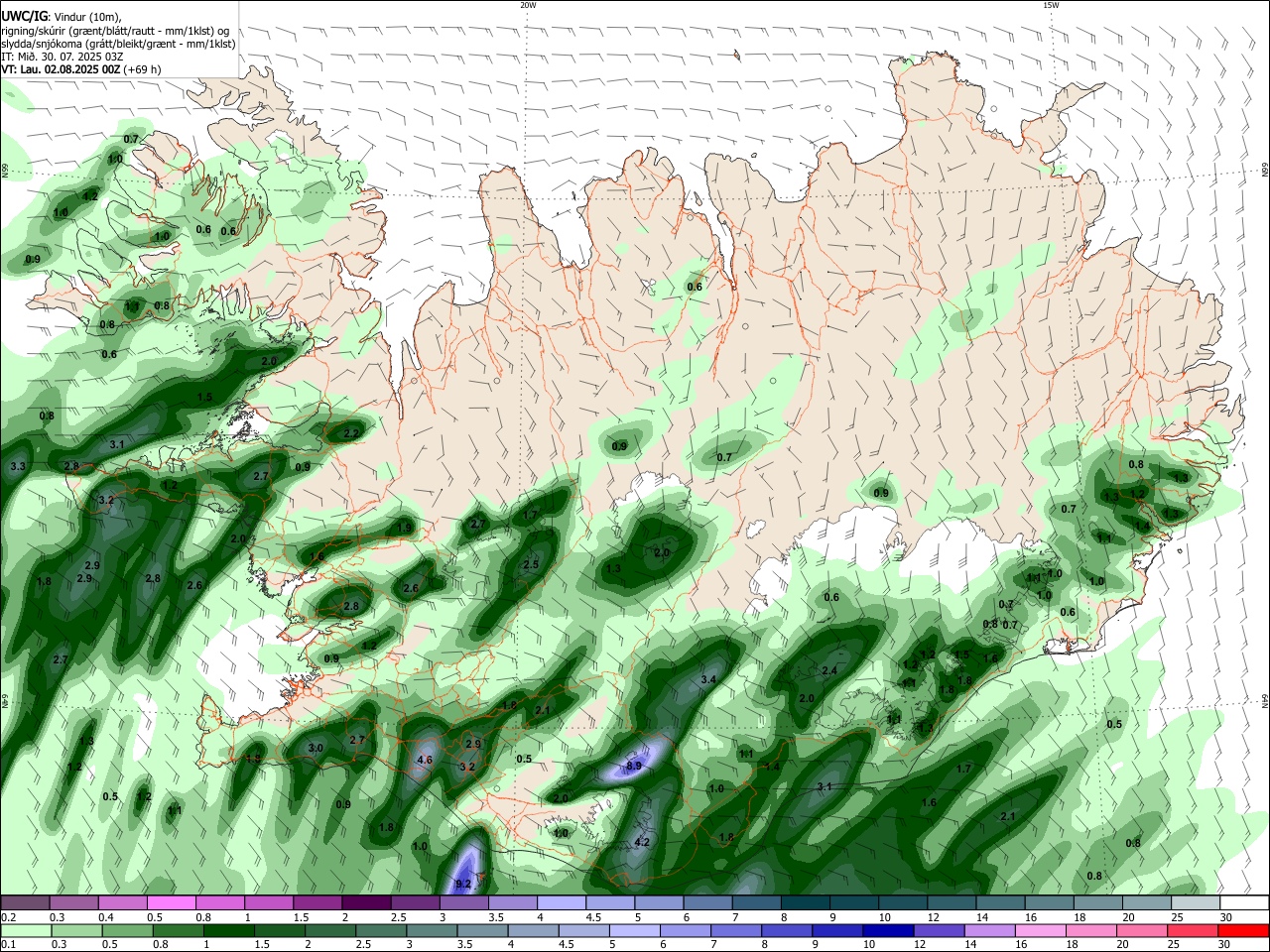This screenshot has height=952, width=1270.
Task: Click the "UWC/IG" title text
Action: (x=24, y=15)
